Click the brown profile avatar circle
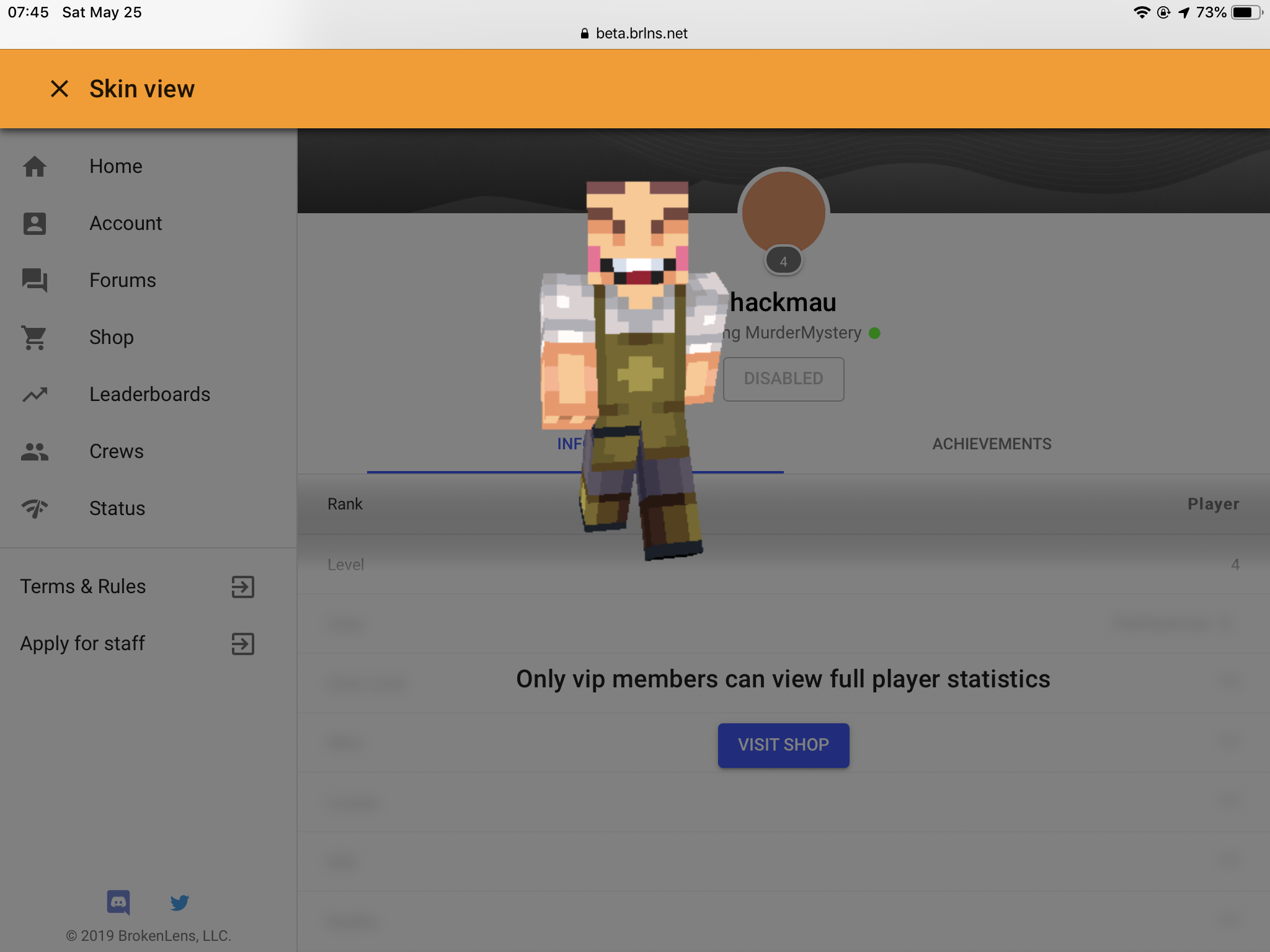Viewport: 1270px width, 952px height. 783,212
